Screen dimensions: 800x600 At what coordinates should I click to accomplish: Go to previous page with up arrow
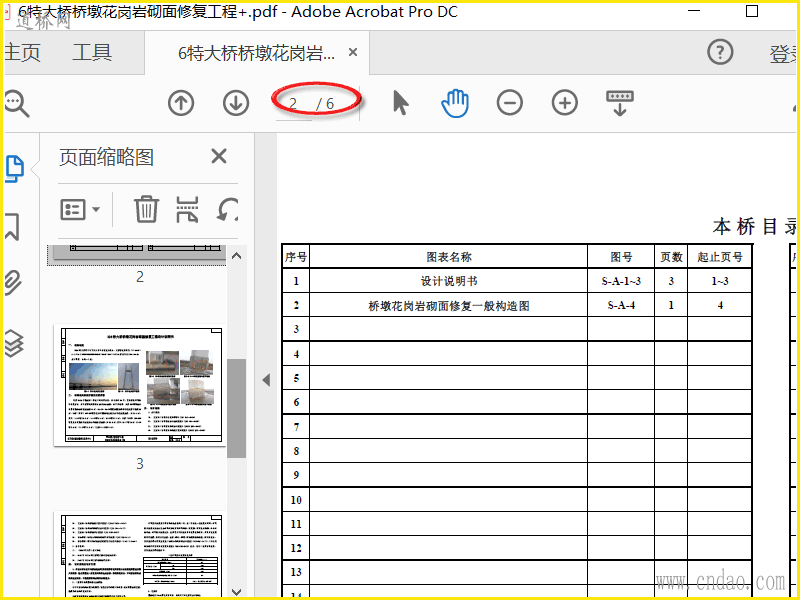[x=181, y=103]
